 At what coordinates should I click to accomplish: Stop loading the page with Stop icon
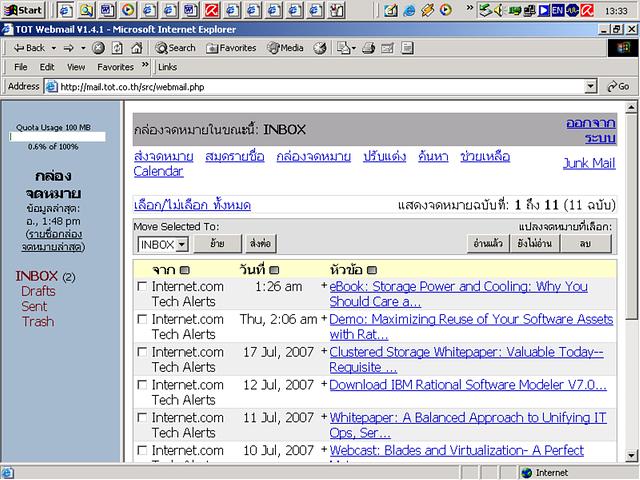[98, 48]
